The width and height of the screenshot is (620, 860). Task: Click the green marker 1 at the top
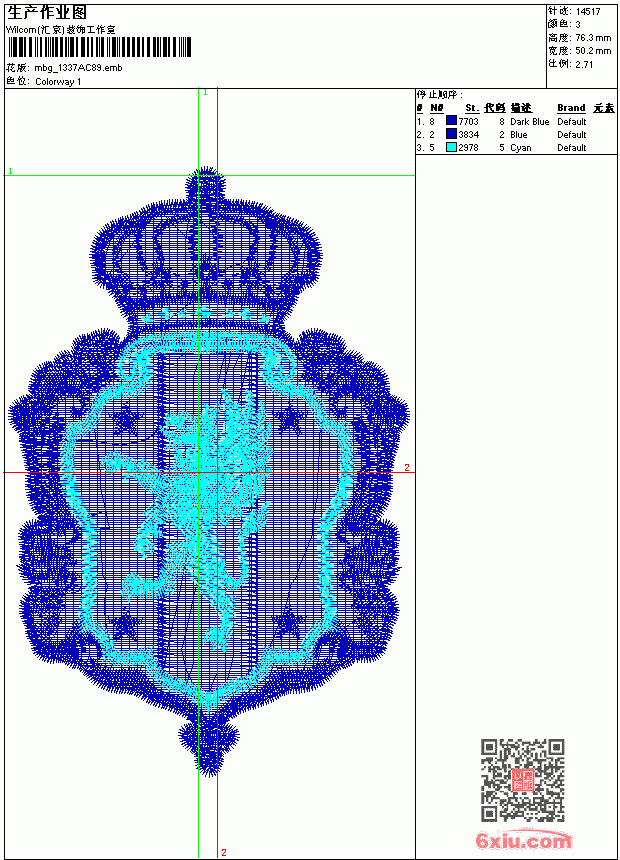coord(206,93)
